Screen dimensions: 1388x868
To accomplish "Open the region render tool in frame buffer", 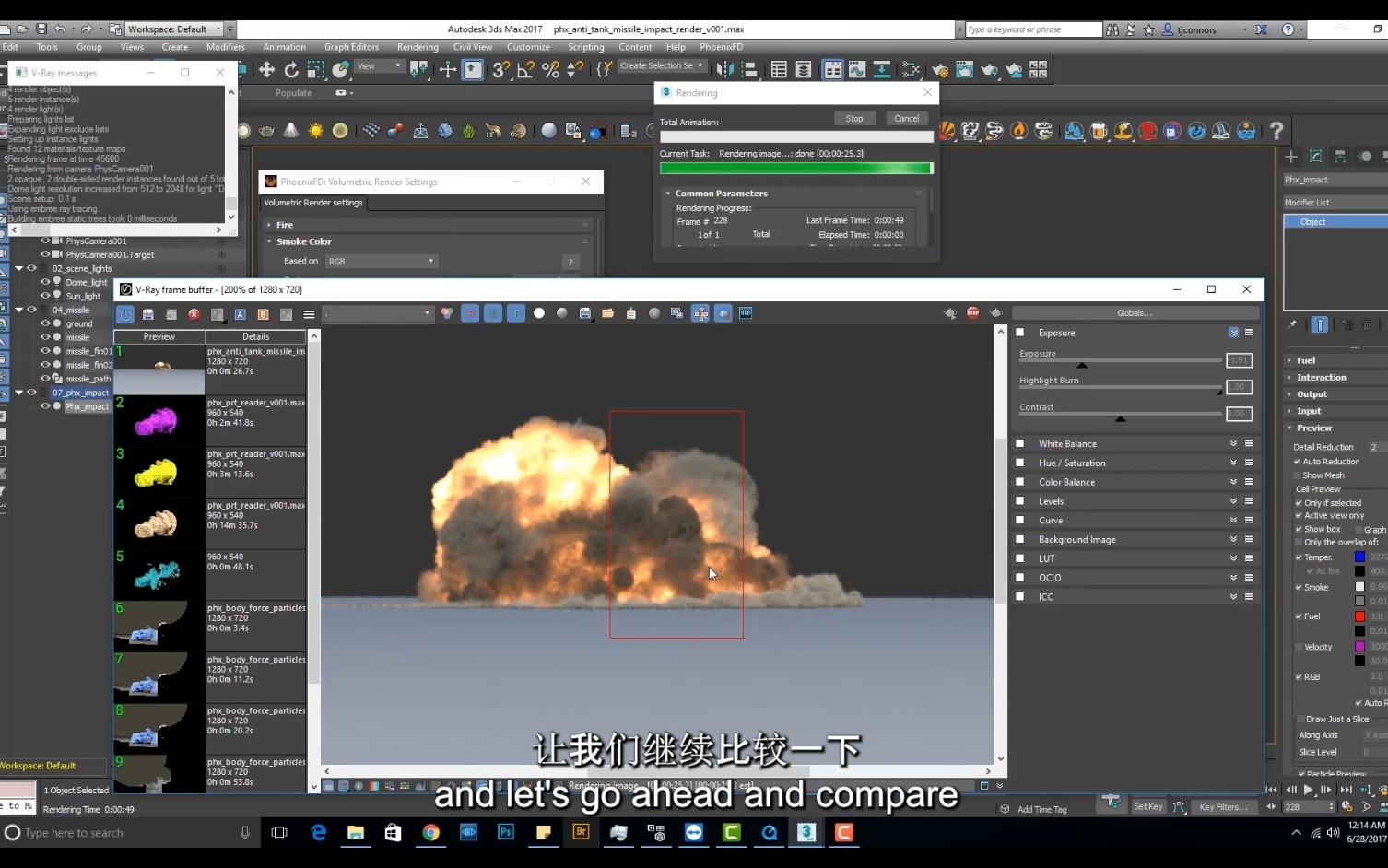I will pyautogui.click(x=701, y=313).
